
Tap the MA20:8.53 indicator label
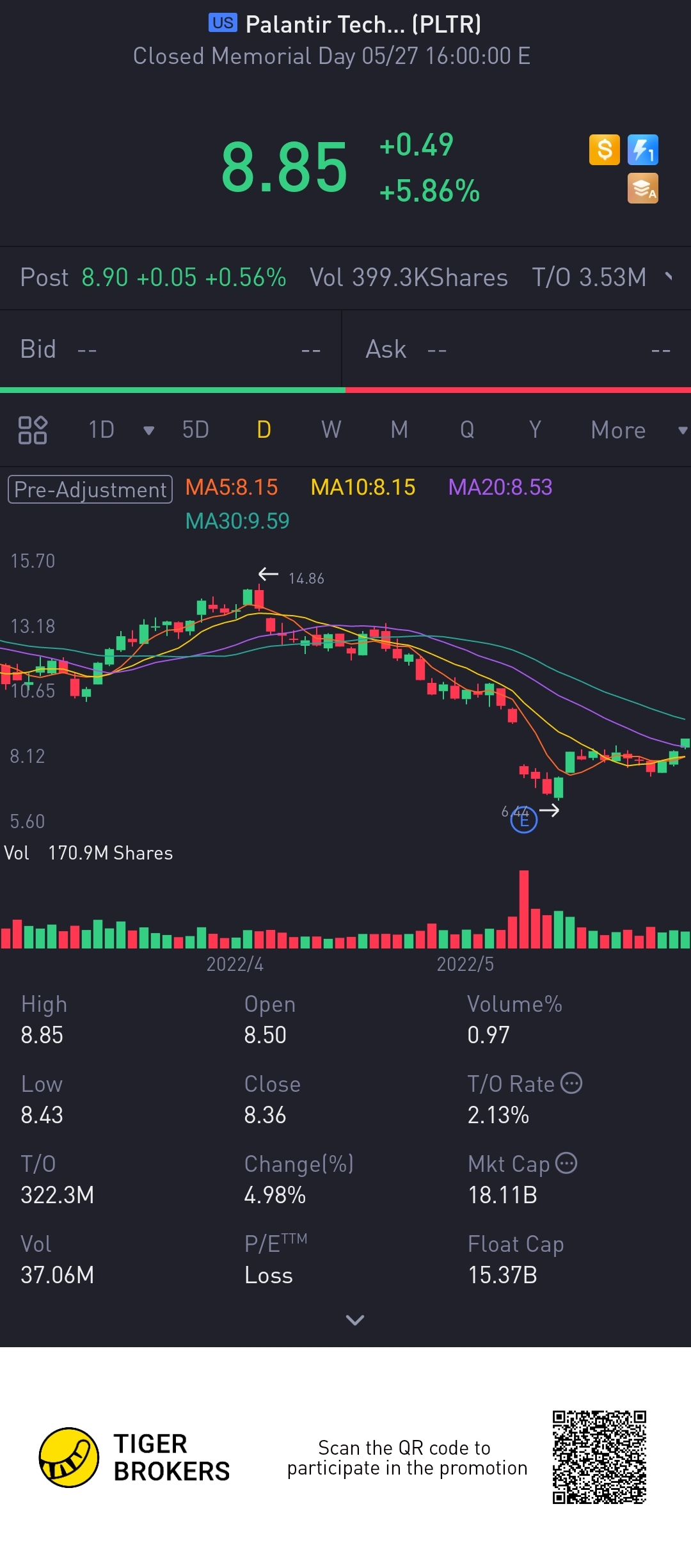tap(500, 487)
